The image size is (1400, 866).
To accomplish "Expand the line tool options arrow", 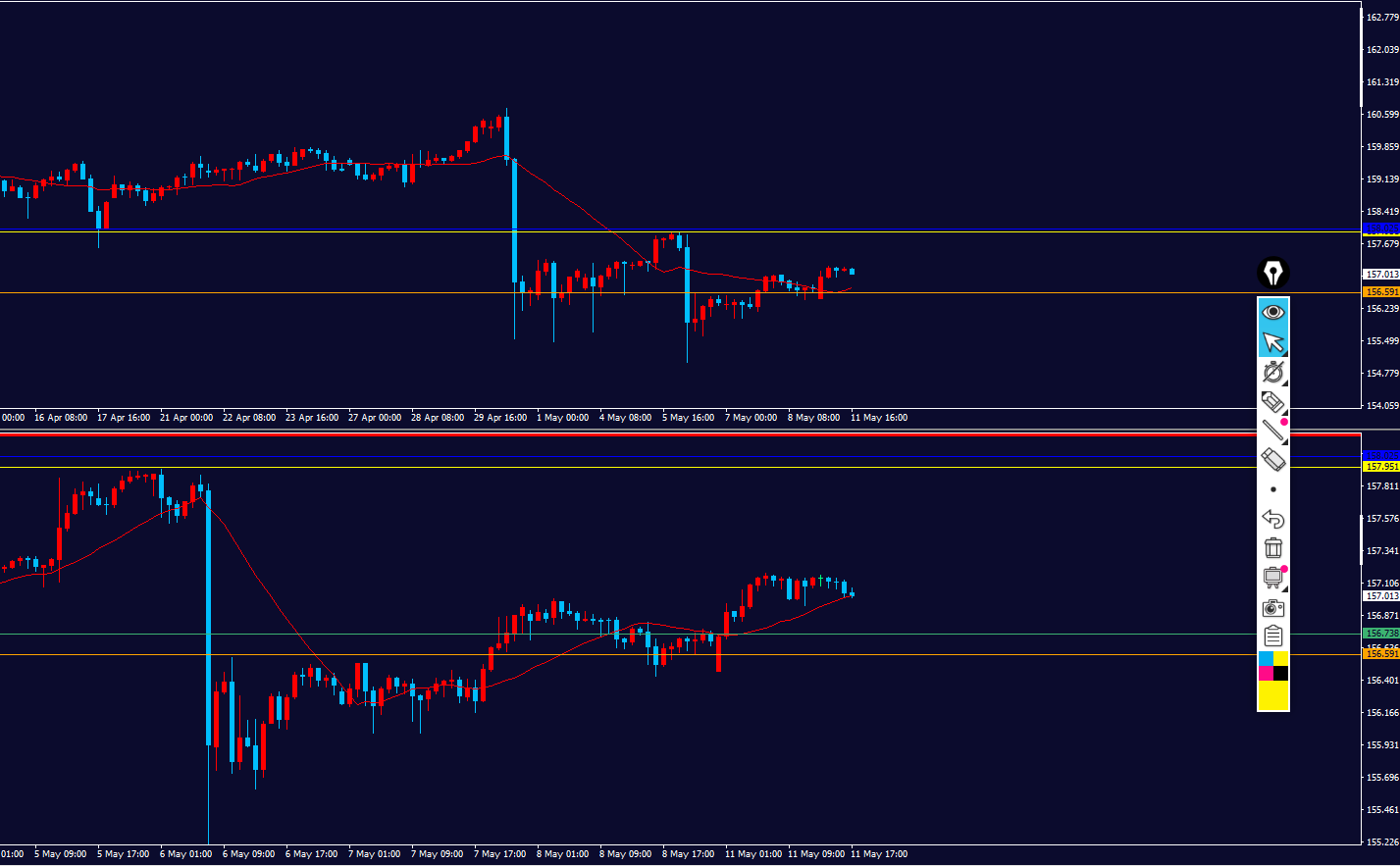I will (x=1285, y=440).
